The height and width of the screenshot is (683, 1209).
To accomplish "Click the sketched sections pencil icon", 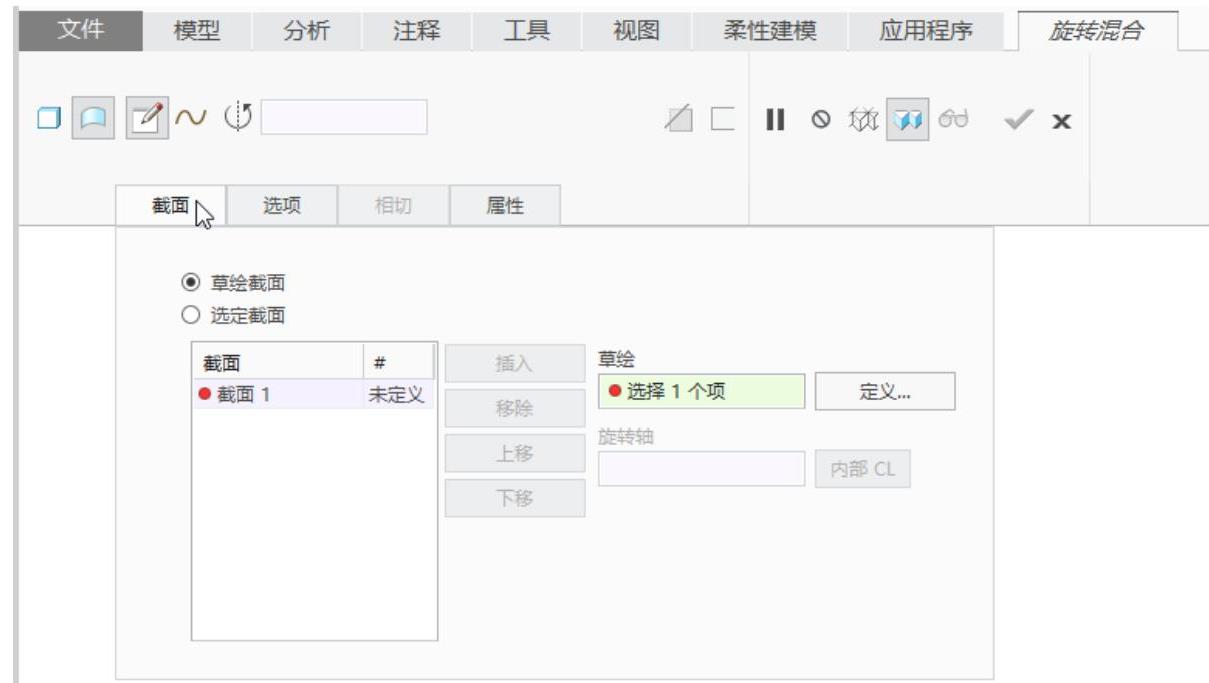I will tap(146, 118).
